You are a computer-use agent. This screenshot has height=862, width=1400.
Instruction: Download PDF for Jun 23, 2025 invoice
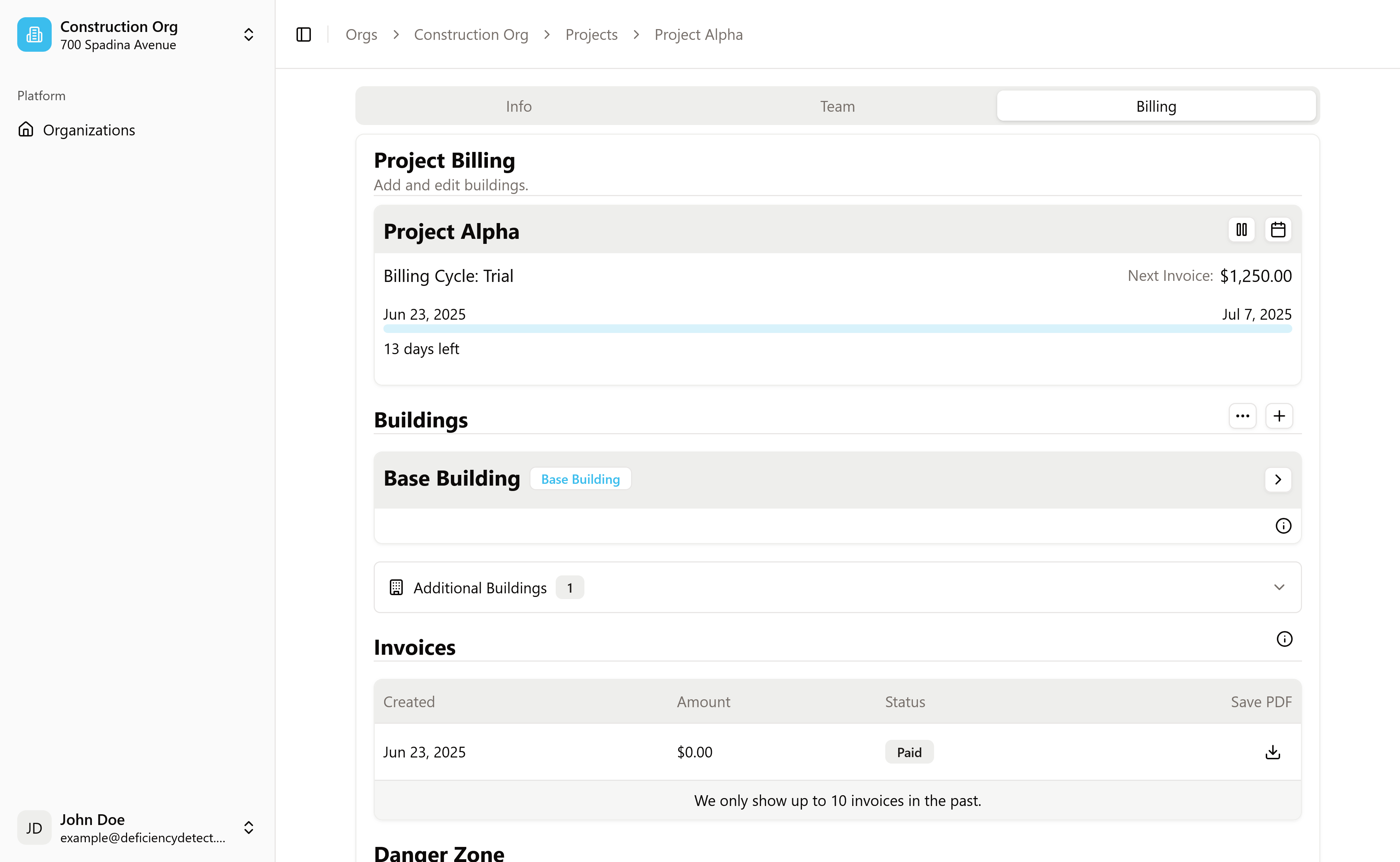pos(1273,752)
